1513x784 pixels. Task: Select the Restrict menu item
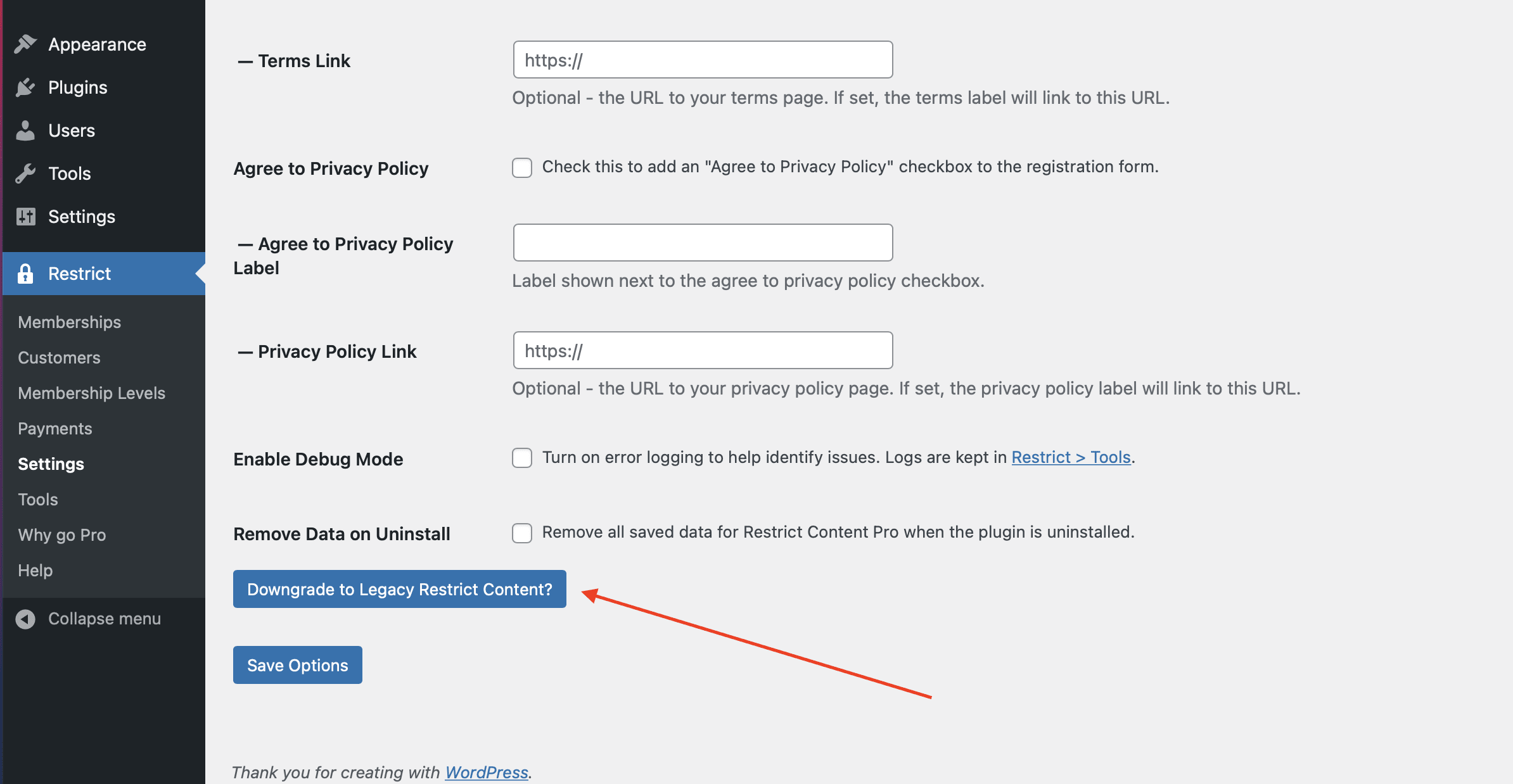coord(104,273)
